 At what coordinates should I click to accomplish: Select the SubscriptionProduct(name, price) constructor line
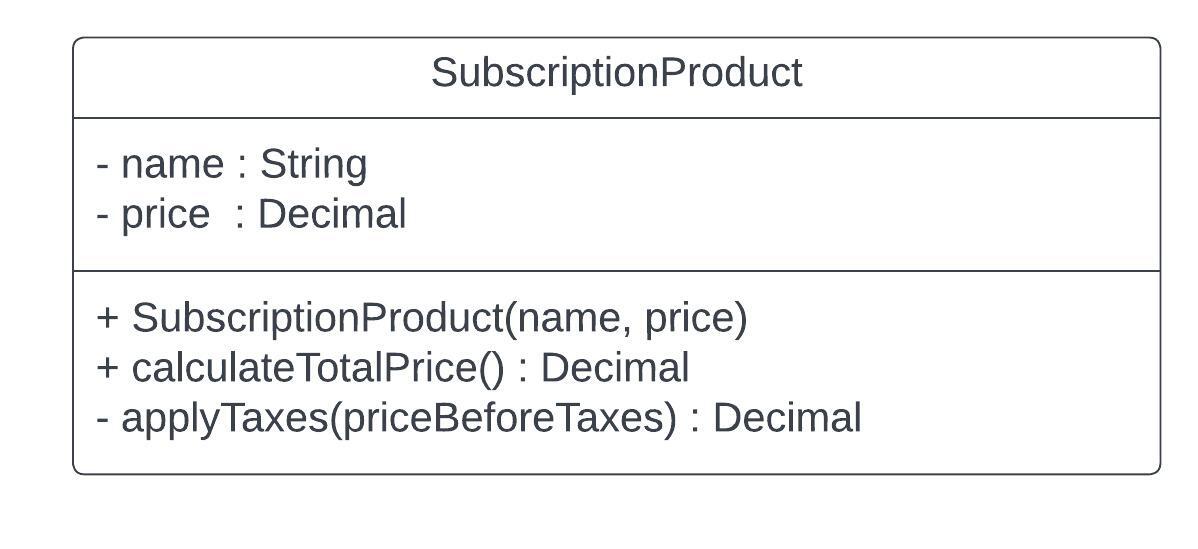(422, 318)
